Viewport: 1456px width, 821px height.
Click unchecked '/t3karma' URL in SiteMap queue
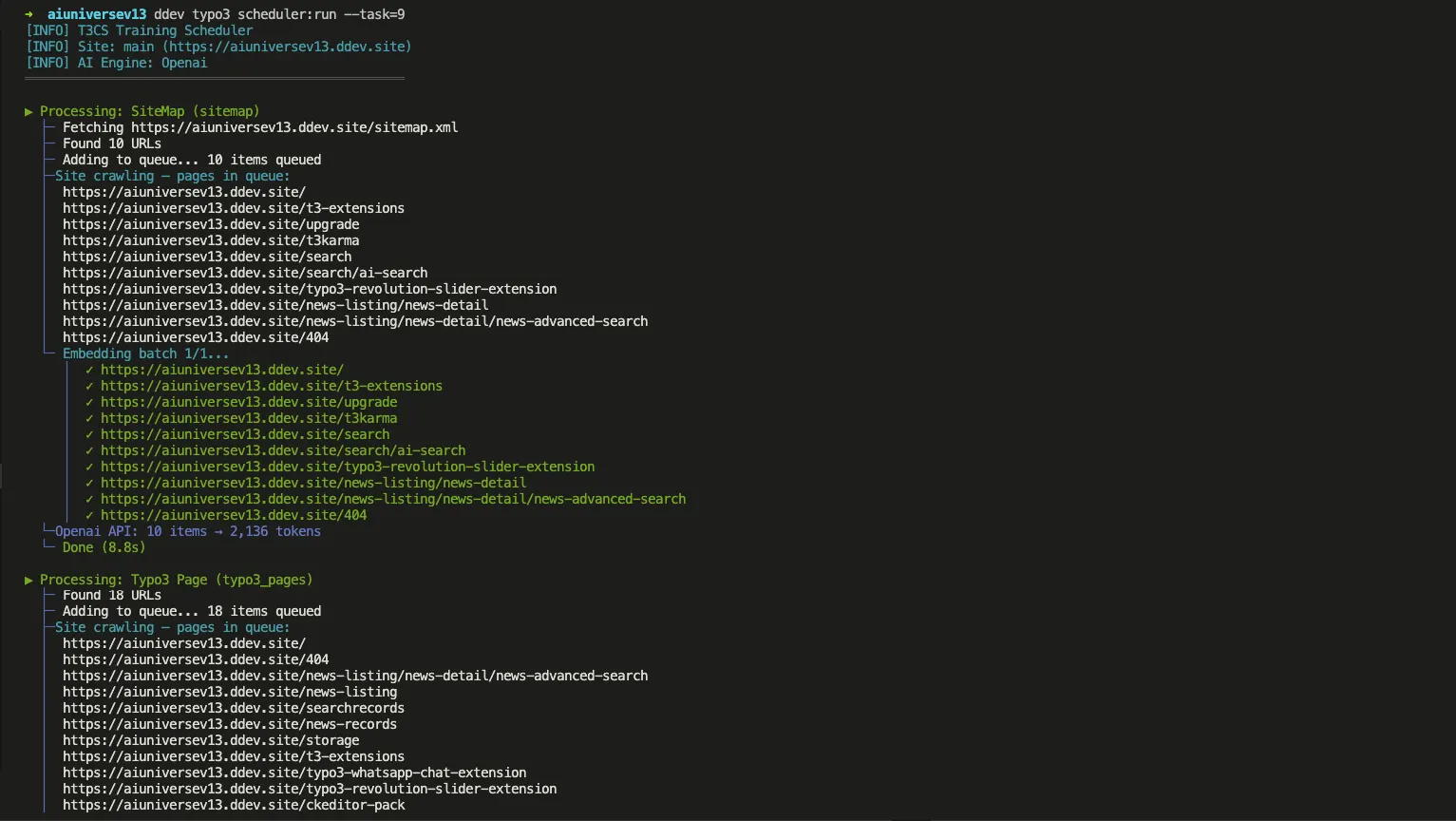(x=211, y=240)
